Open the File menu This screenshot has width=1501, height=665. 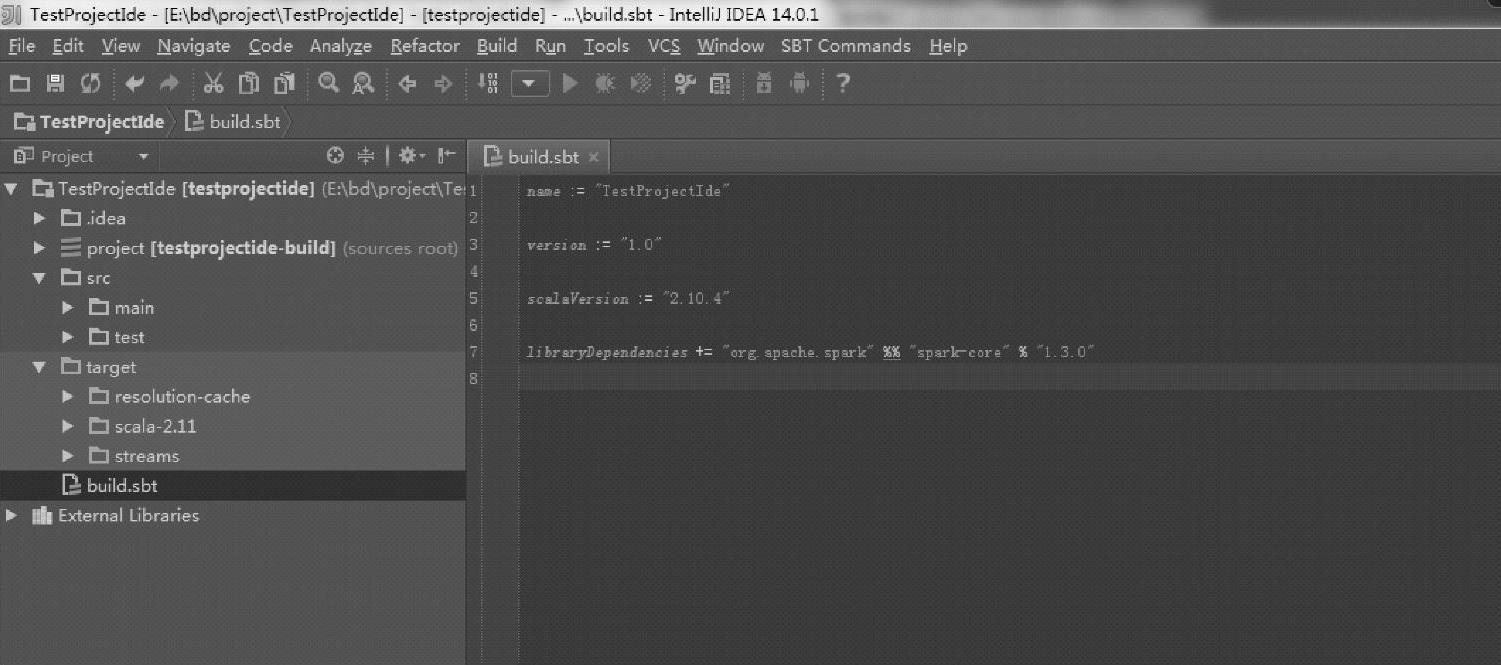21,46
